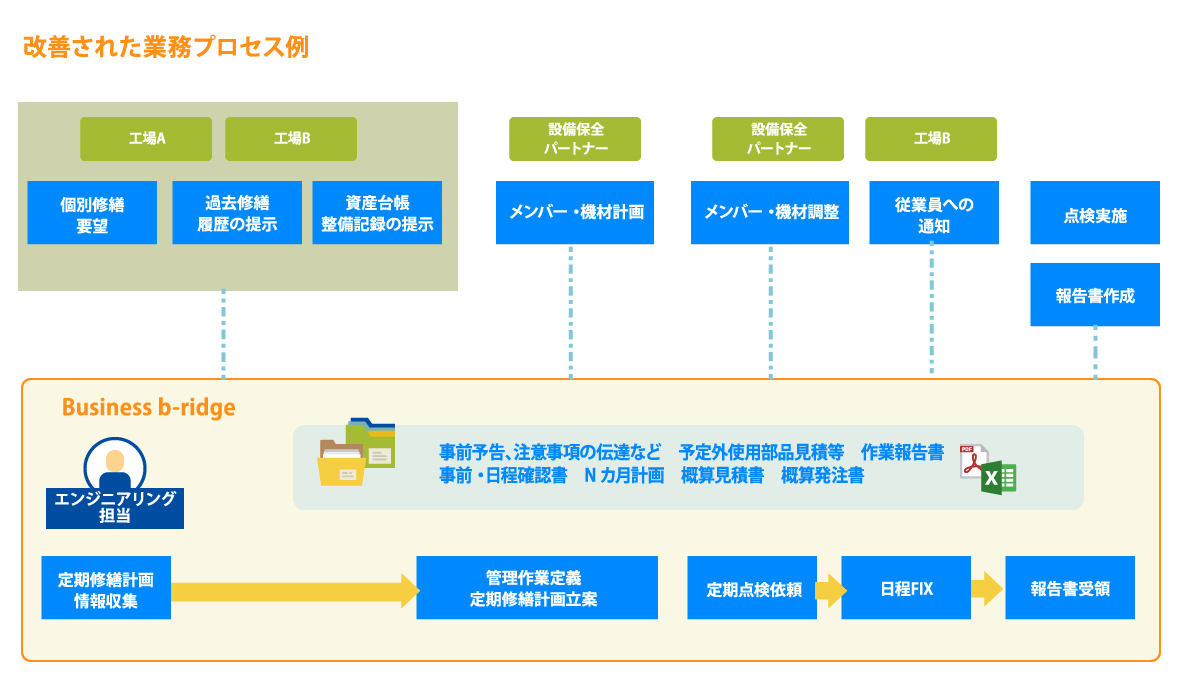Toggle the 報告書作成 process box
Image resolution: width=1180 pixels, height=679 pixels.
(x=1095, y=294)
